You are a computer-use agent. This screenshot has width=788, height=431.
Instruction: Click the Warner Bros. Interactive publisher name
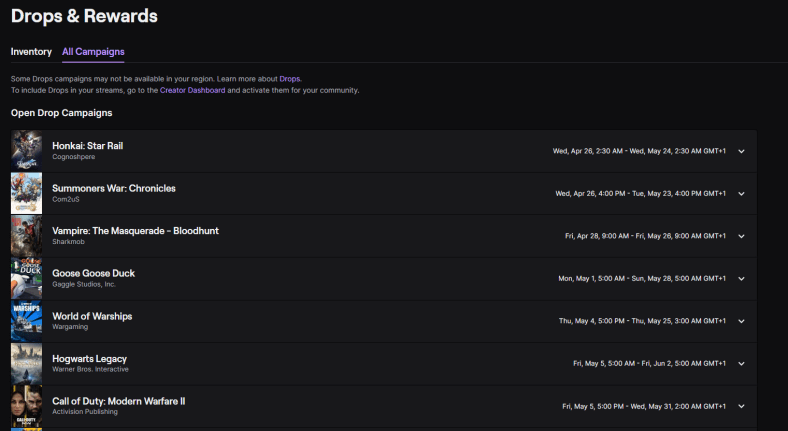click(x=90, y=369)
